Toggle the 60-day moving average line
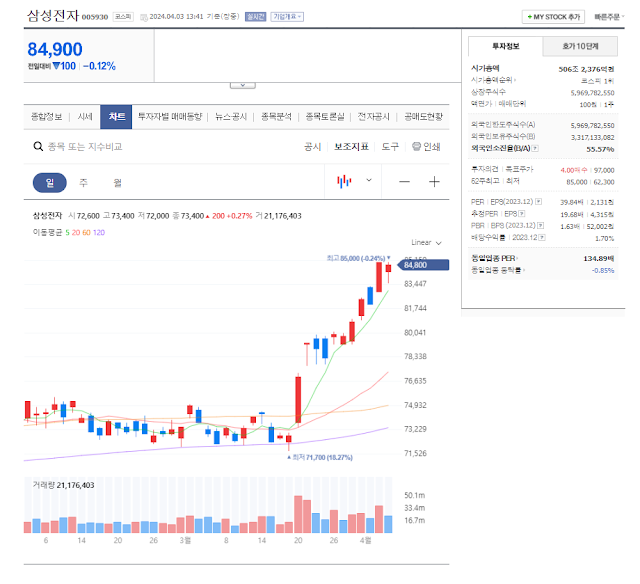The image size is (640, 584). click(x=87, y=233)
